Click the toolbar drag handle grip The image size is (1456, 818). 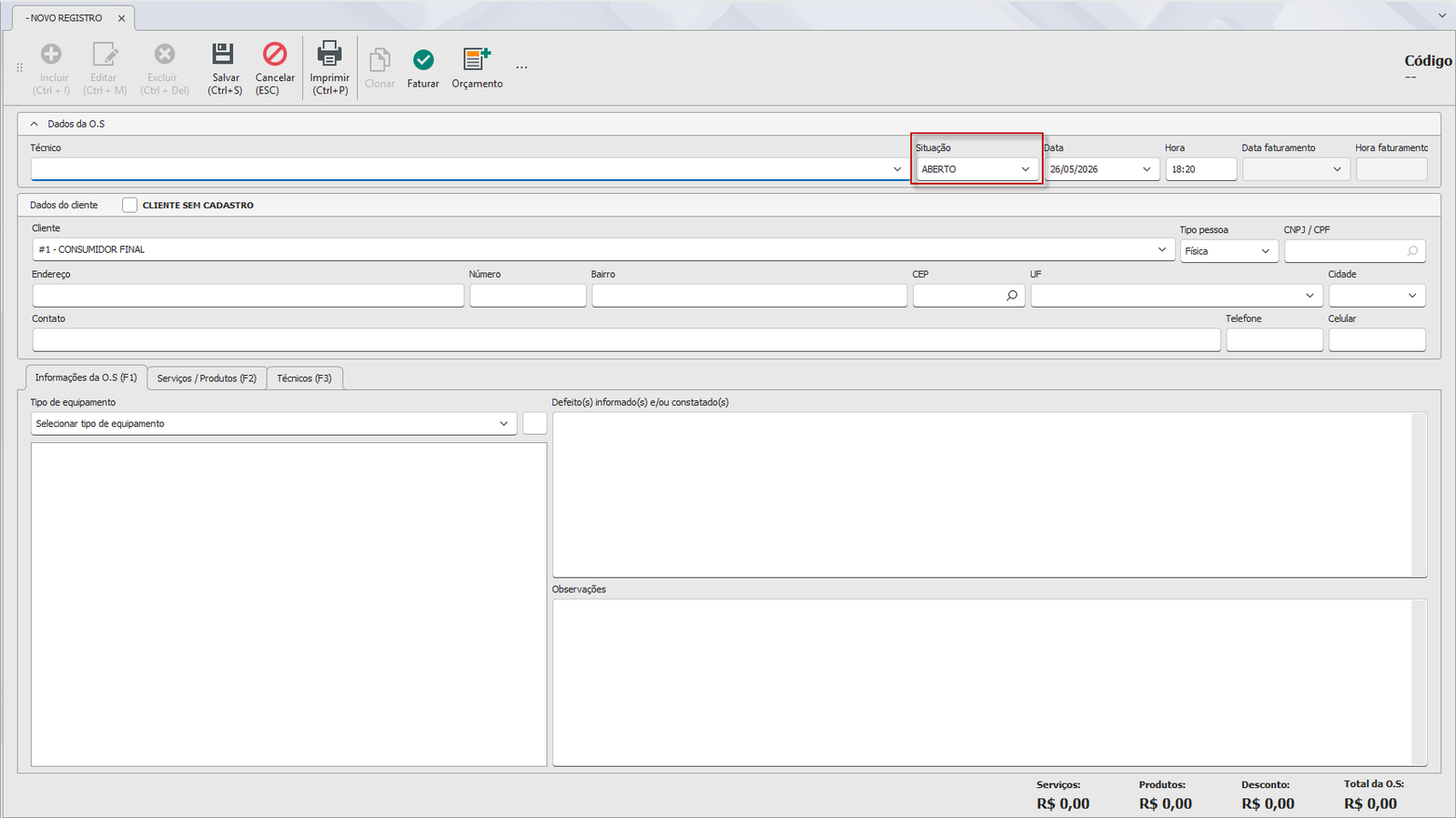[20, 67]
